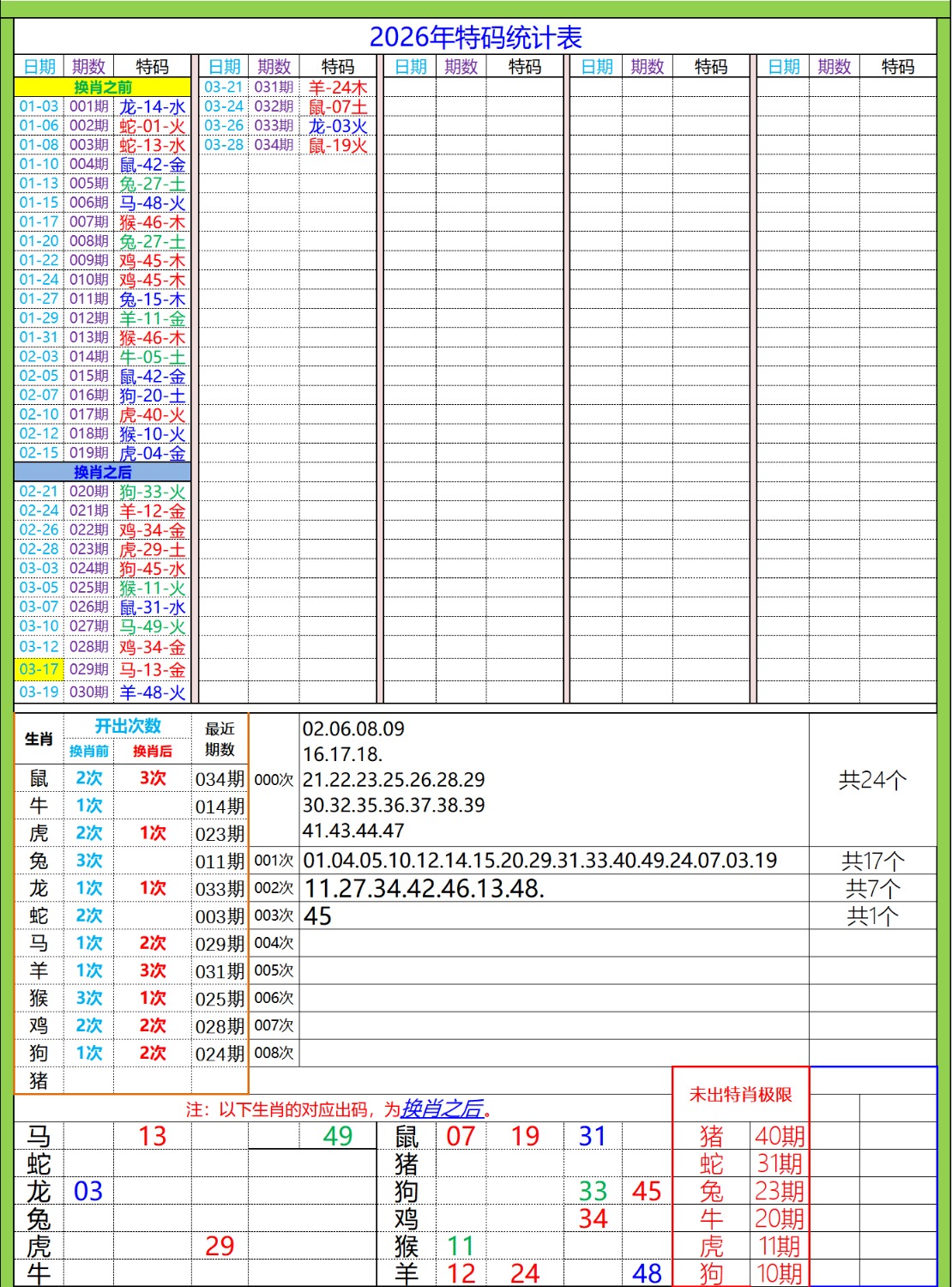Click the 龙-14-水 entry for period 001
952x1287 pixels.
pos(152,107)
